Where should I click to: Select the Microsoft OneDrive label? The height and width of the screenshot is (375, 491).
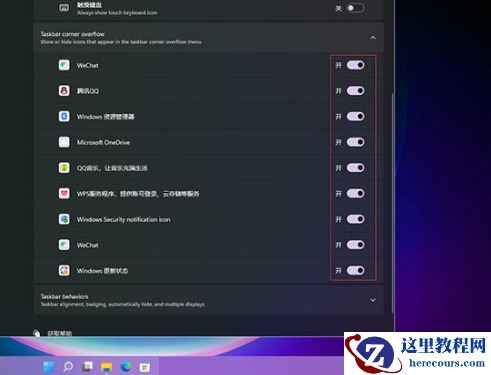point(103,142)
